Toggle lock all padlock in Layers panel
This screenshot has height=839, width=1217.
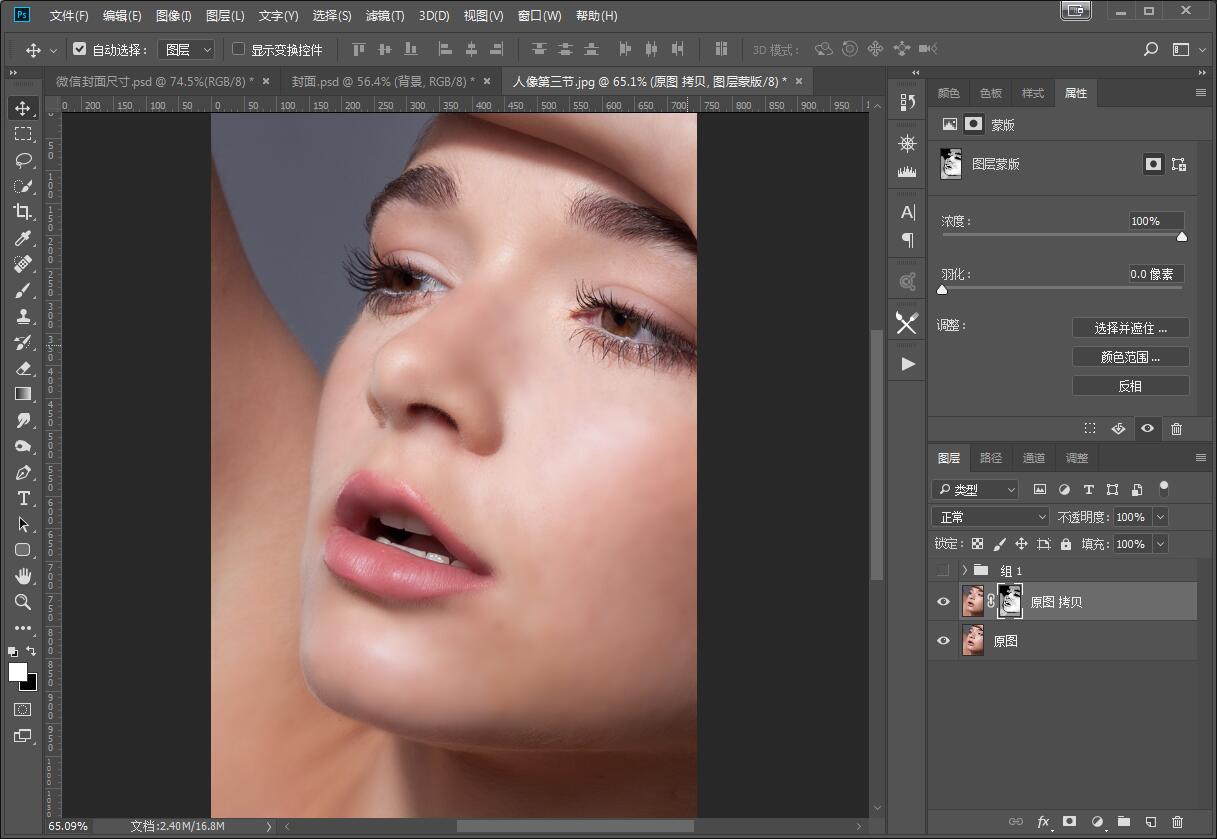click(x=1065, y=544)
